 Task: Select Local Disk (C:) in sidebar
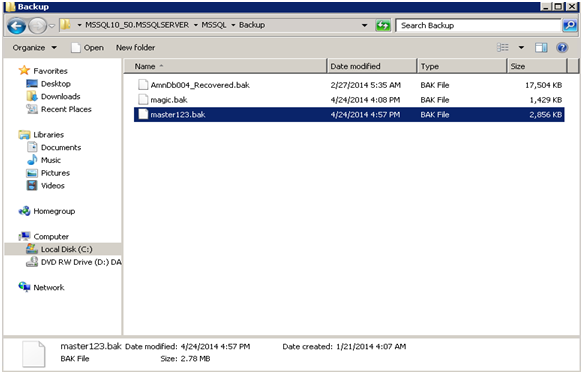coord(63,249)
